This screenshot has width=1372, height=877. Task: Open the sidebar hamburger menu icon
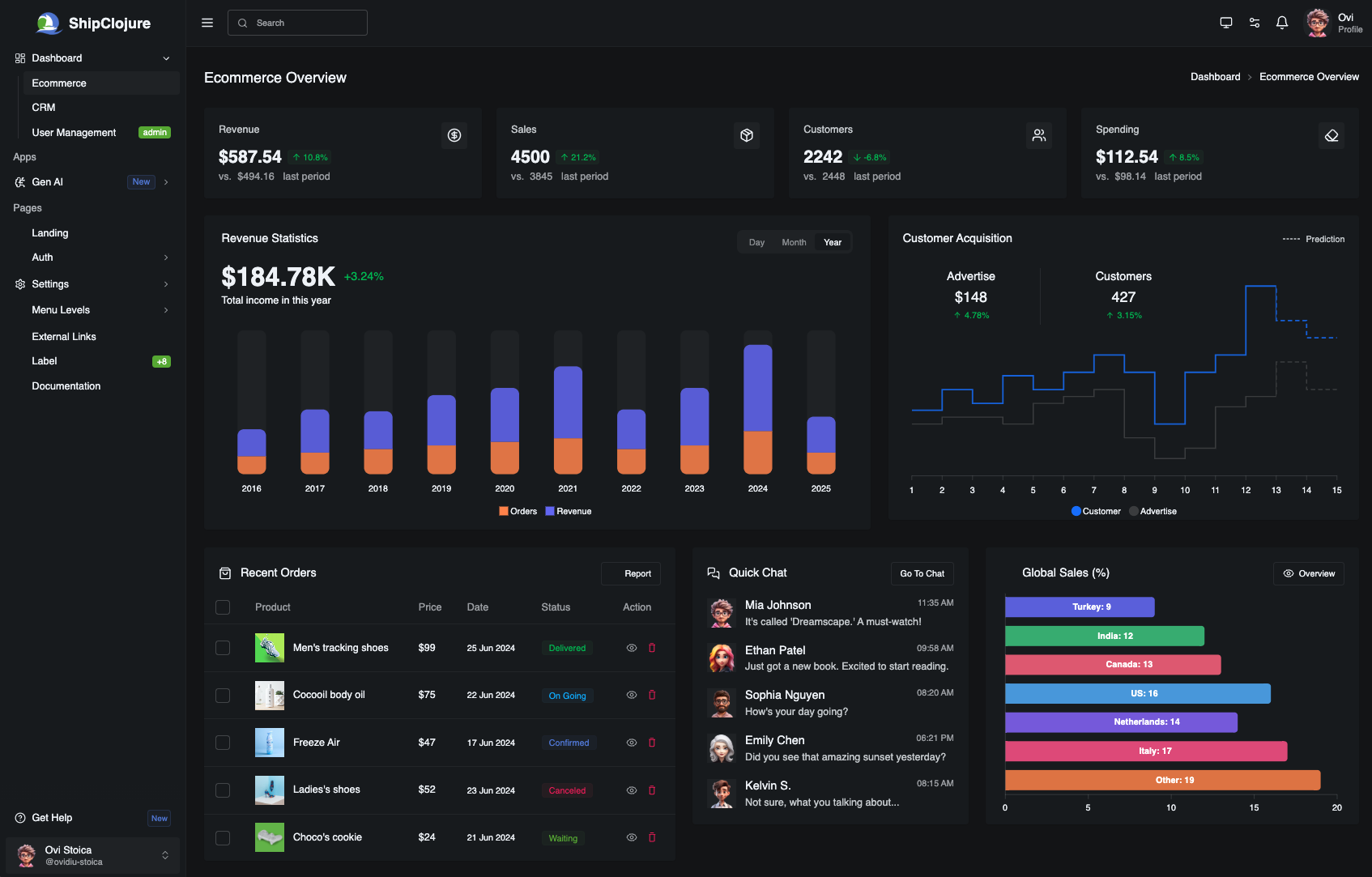coord(207,22)
